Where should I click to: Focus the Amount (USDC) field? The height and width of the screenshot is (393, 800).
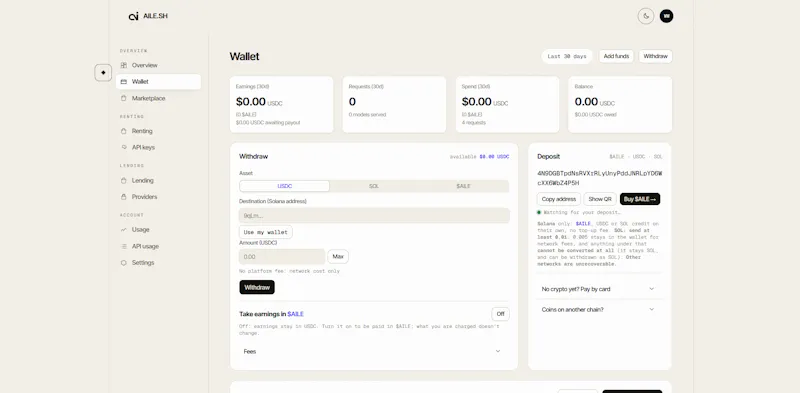(282, 257)
